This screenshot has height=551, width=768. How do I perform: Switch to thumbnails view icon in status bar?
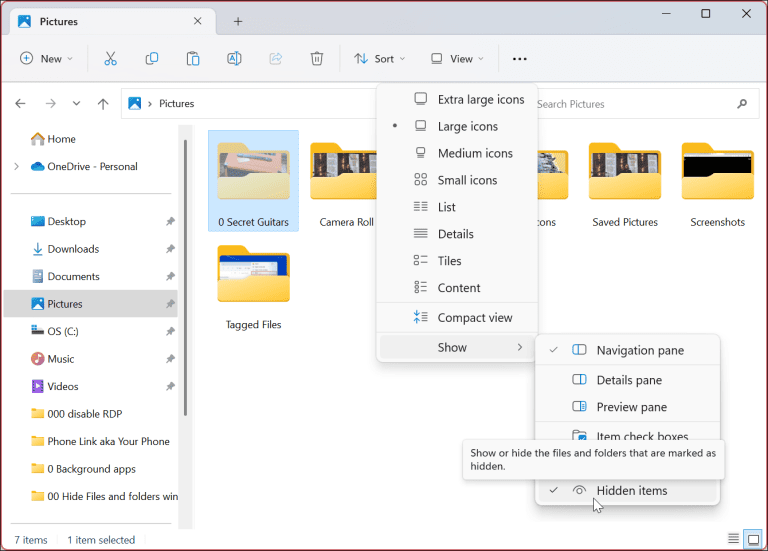tap(752, 540)
